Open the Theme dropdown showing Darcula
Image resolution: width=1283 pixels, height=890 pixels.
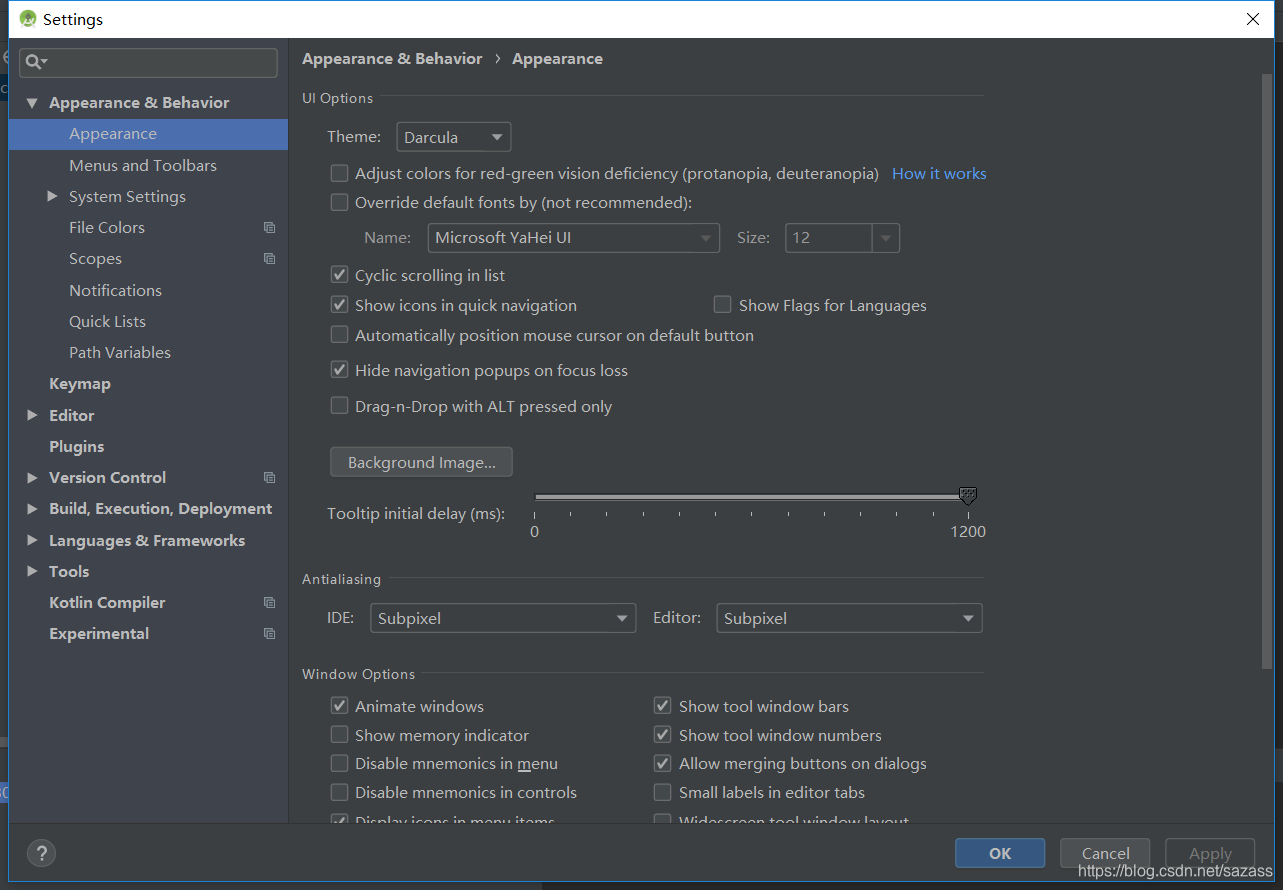(x=454, y=137)
